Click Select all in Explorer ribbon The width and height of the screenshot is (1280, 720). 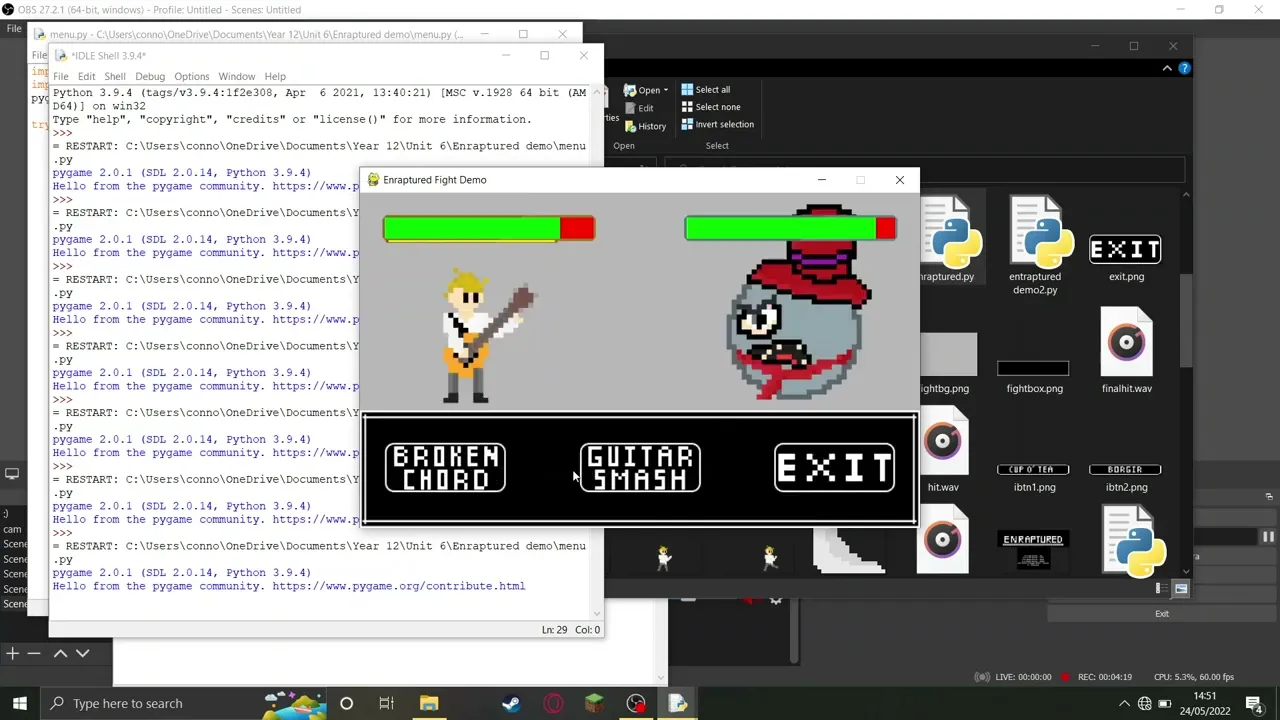click(706, 89)
